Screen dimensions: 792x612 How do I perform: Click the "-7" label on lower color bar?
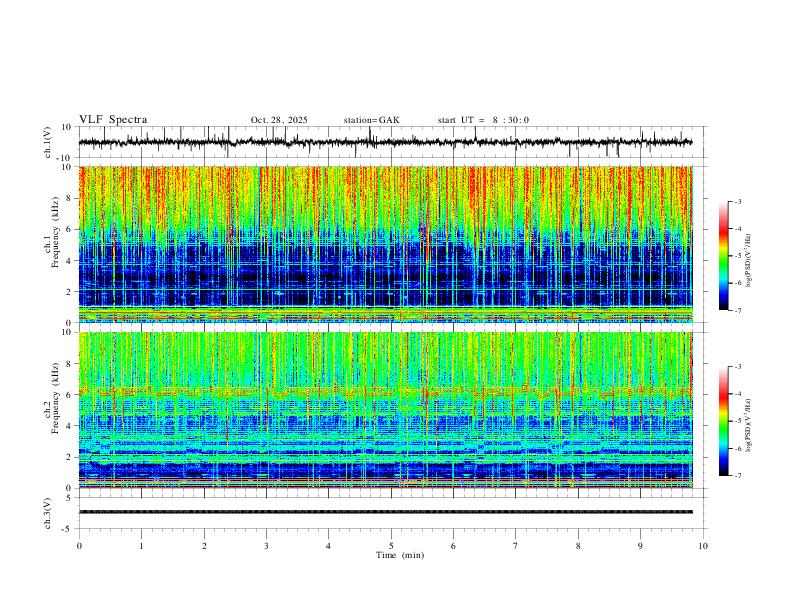pyautogui.click(x=738, y=476)
